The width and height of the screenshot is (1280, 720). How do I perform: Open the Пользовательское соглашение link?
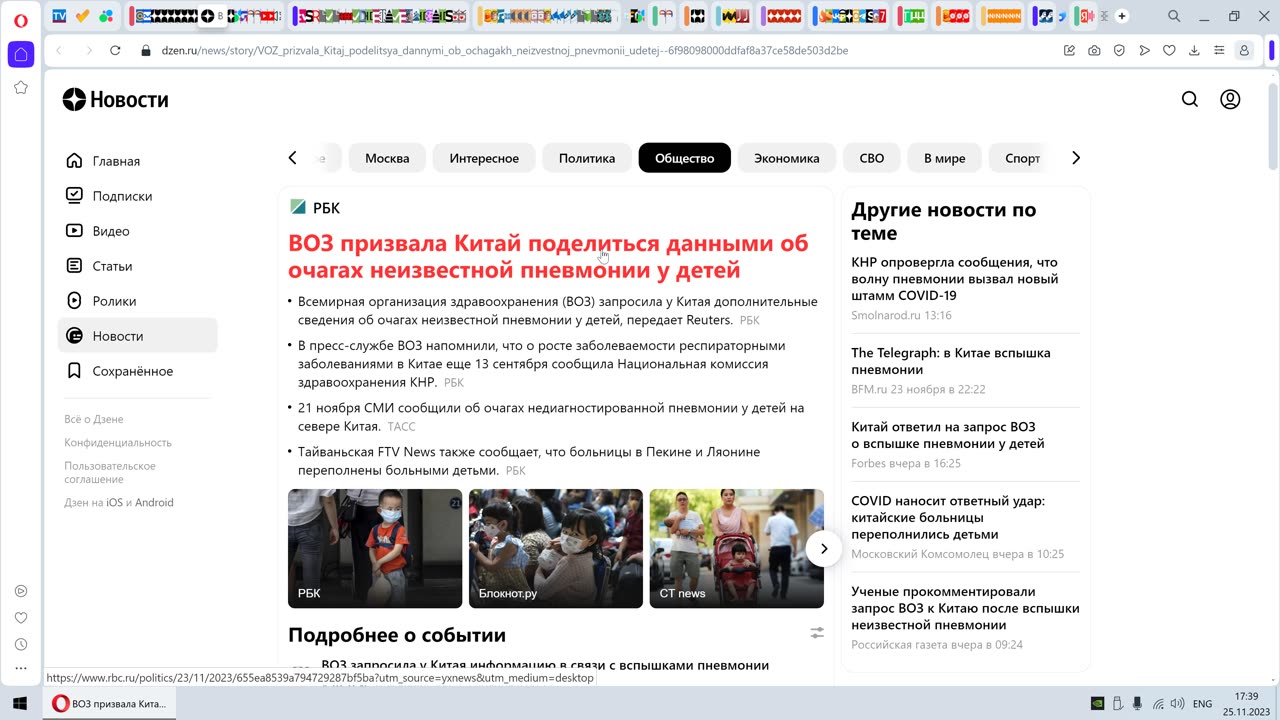tap(110, 472)
